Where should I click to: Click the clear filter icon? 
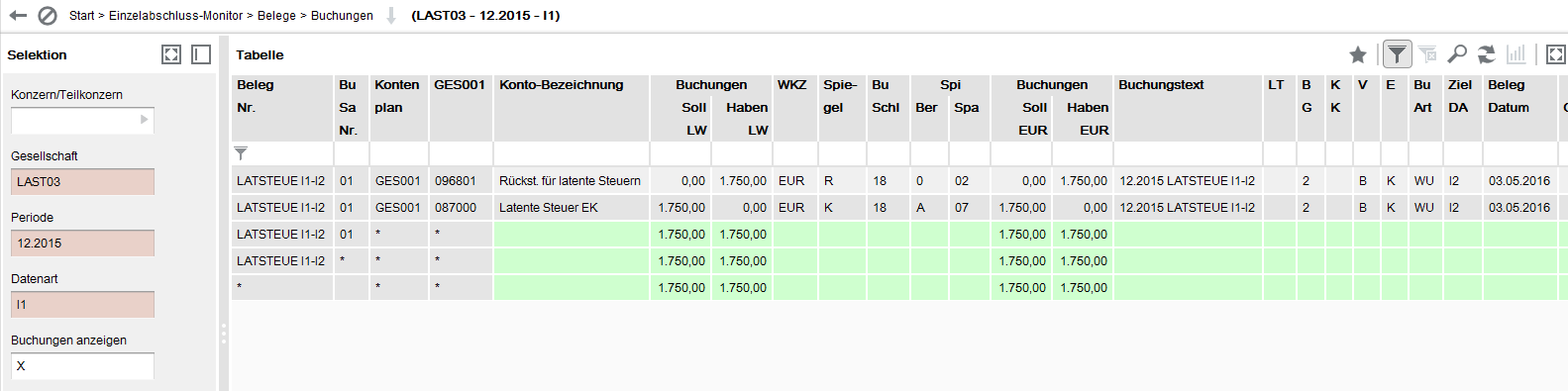(1427, 54)
